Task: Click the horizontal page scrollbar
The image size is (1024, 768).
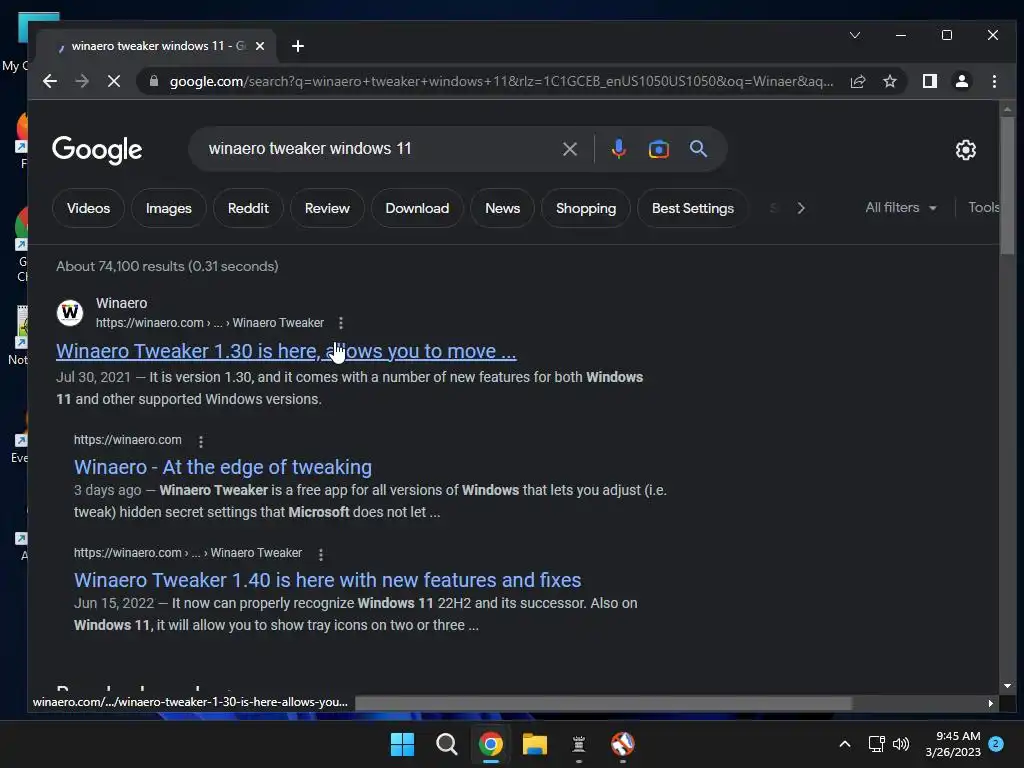Action: pos(603,703)
